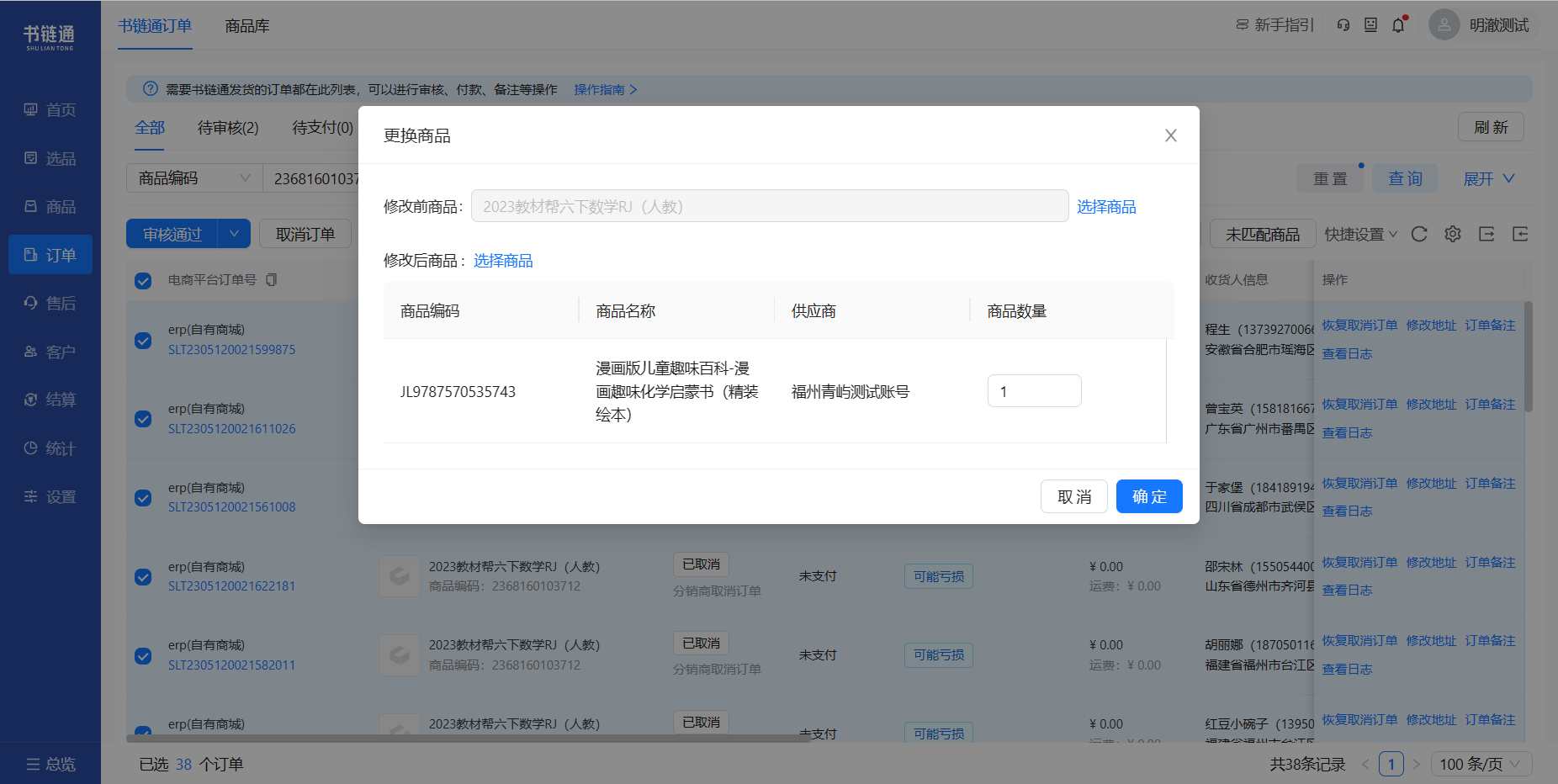Click page 1 in pagination
Screen dimensions: 1558x784
click(1391, 764)
